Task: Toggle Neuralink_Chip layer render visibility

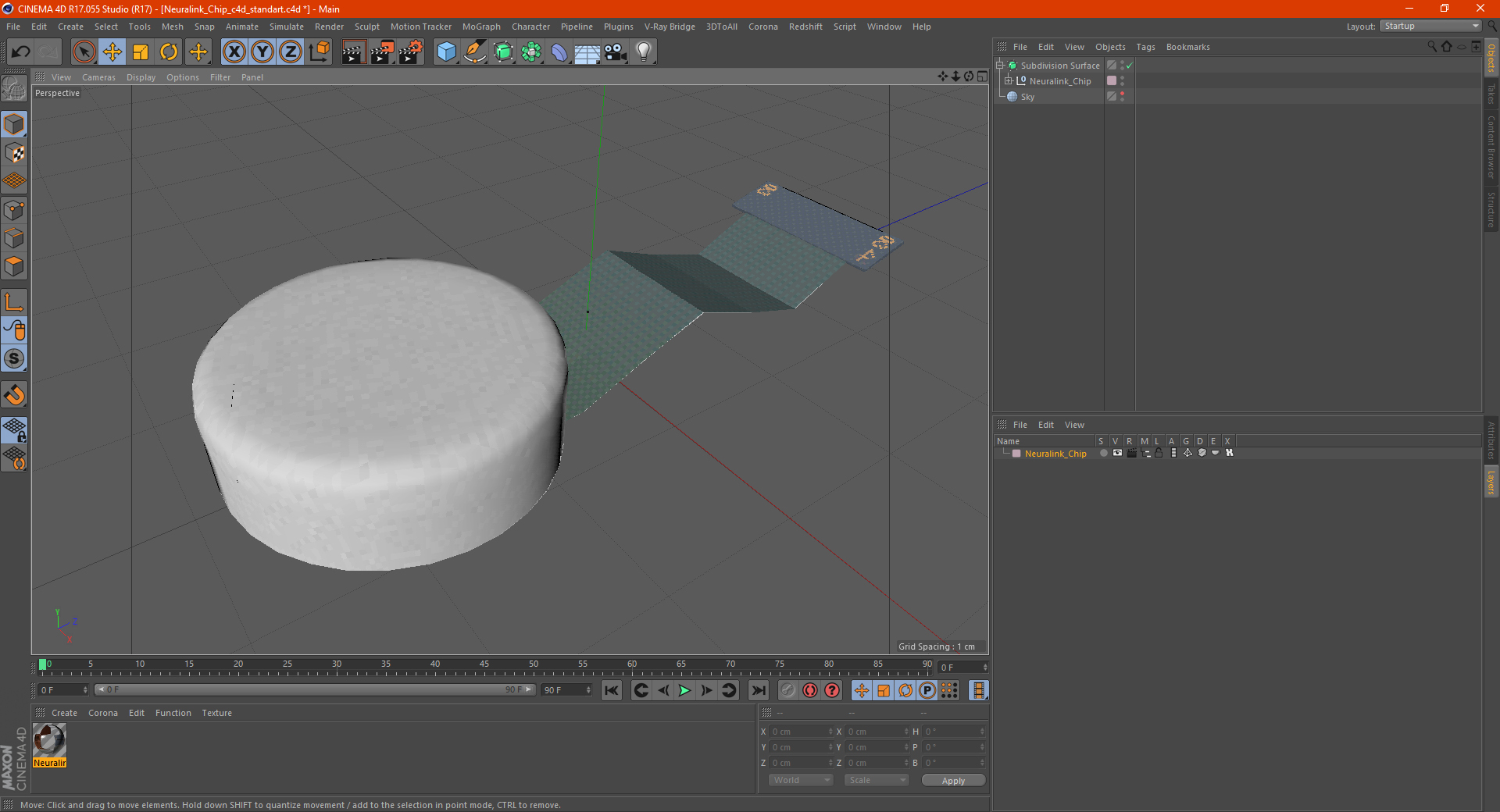Action: tap(1131, 453)
